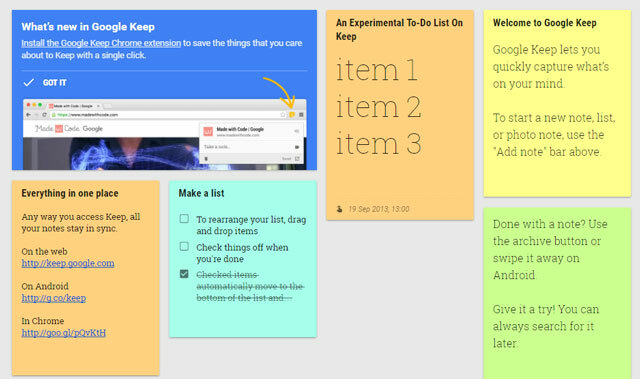Viewport: 640px width, 379px height.
Task: Click the yellow Keep extension icon in browser preview
Action: [x=292, y=115]
